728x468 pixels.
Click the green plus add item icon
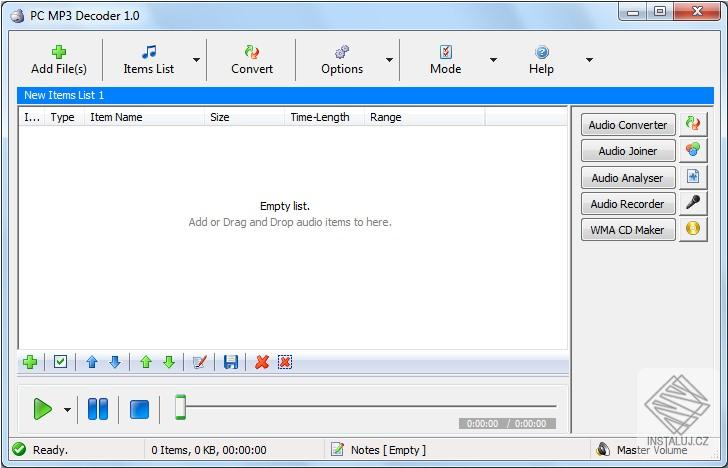pyautogui.click(x=30, y=362)
